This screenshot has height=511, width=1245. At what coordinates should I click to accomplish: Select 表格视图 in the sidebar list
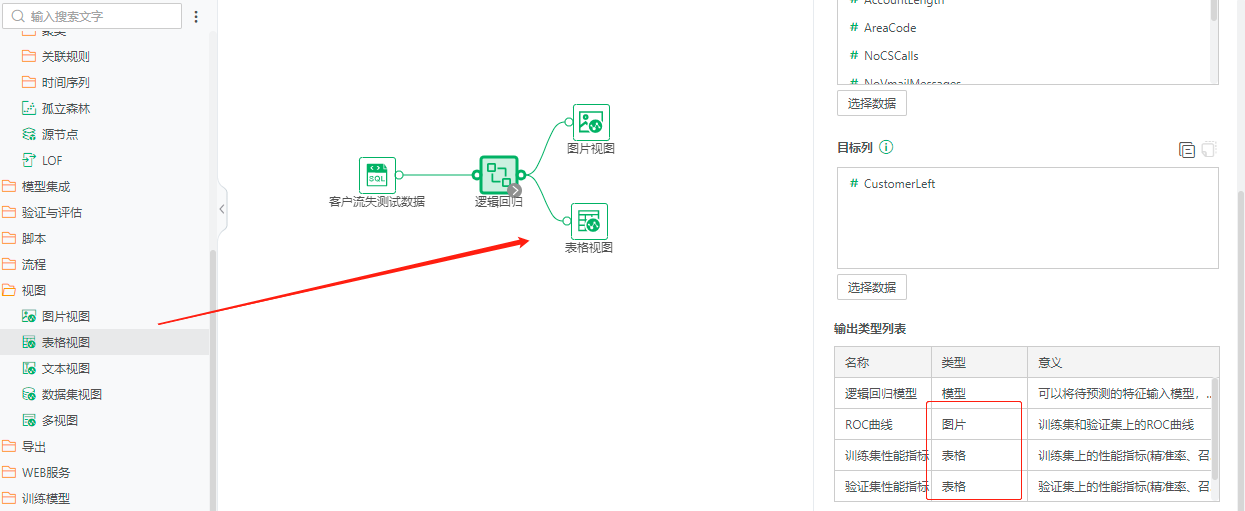click(x=65, y=342)
